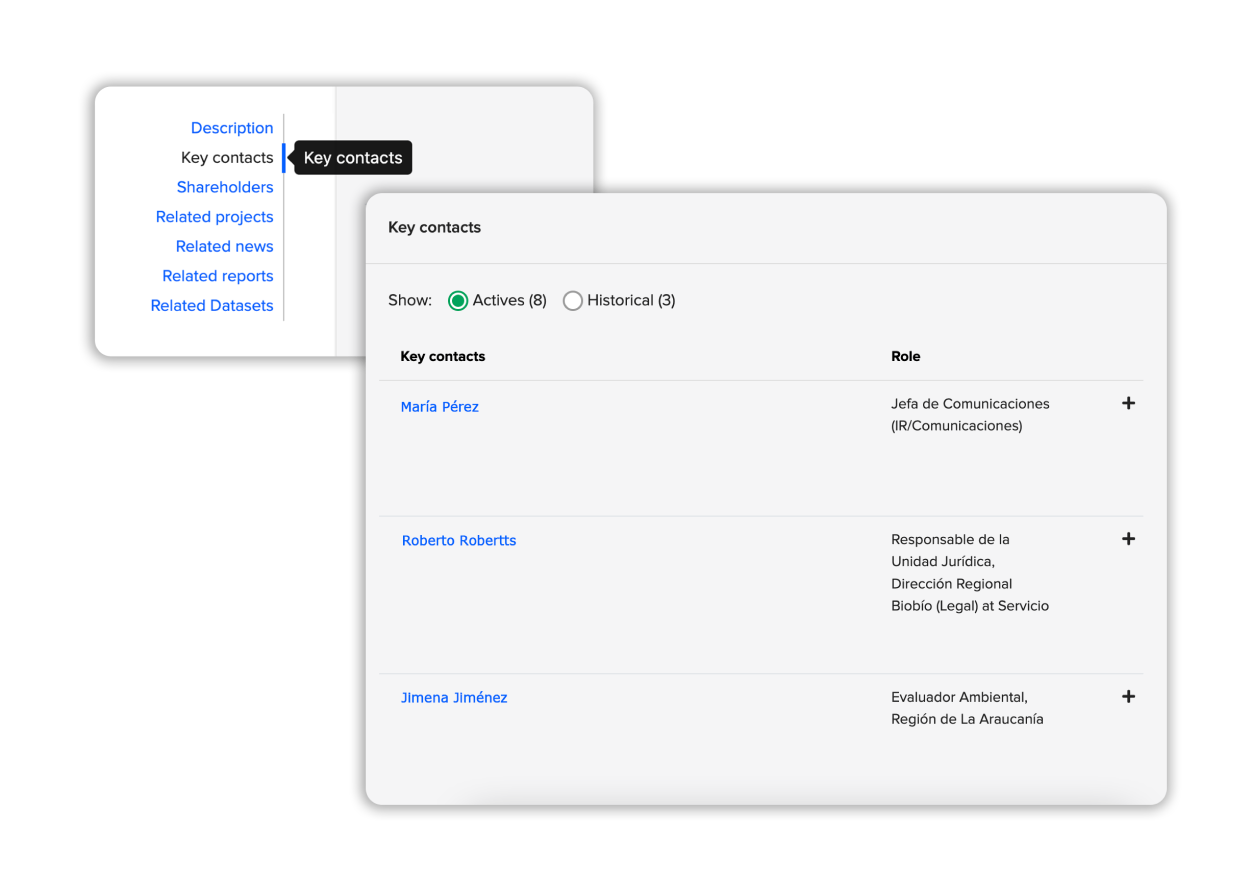Click the Key contacts tooltip bubble
Image resolution: width=1251 pixels, height=871 pixels.
(352, 157)
